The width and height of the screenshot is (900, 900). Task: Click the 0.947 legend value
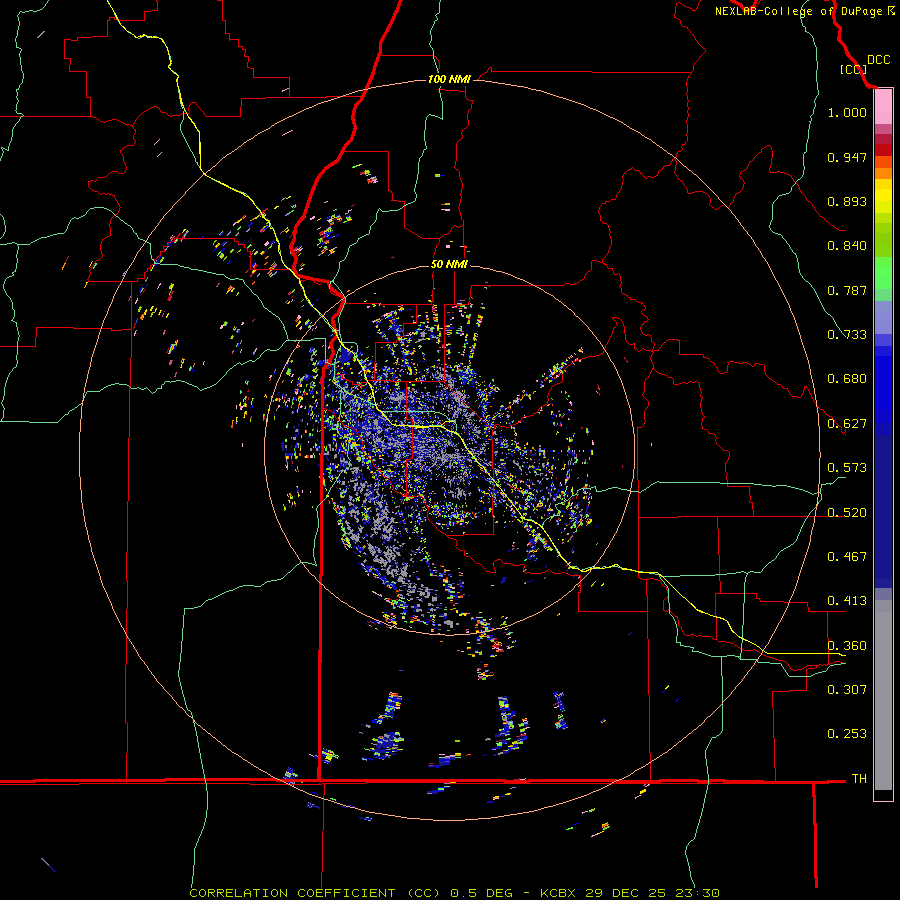[847, 157]
